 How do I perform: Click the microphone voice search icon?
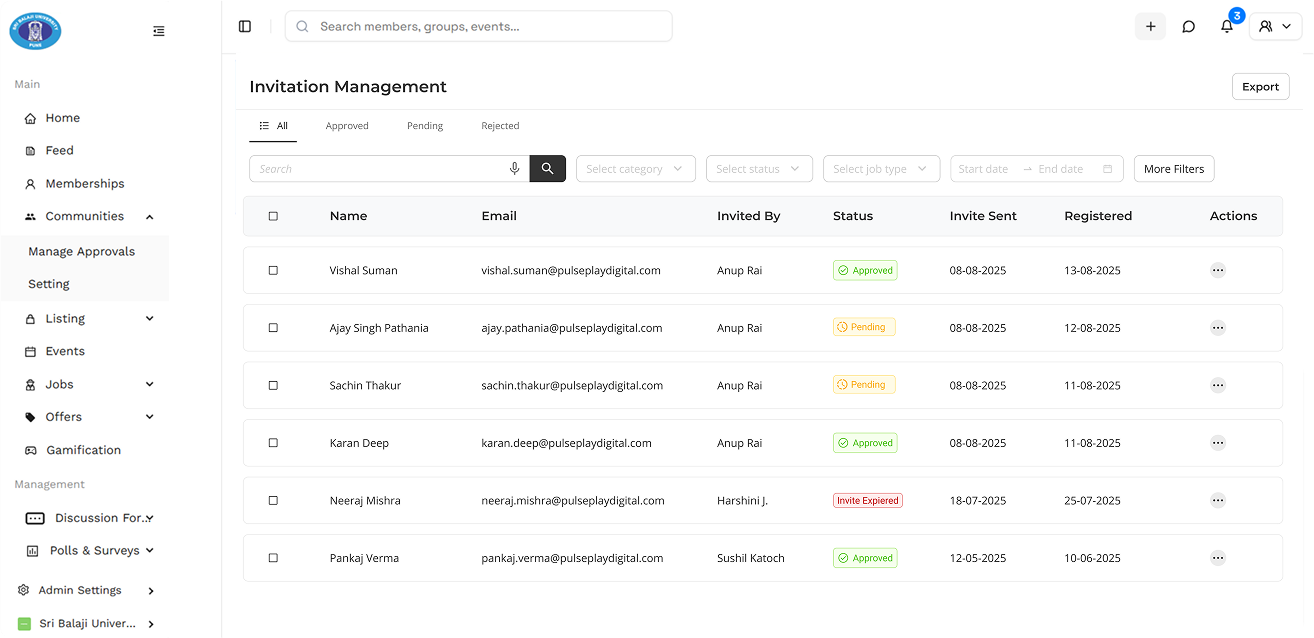point(514,169)
